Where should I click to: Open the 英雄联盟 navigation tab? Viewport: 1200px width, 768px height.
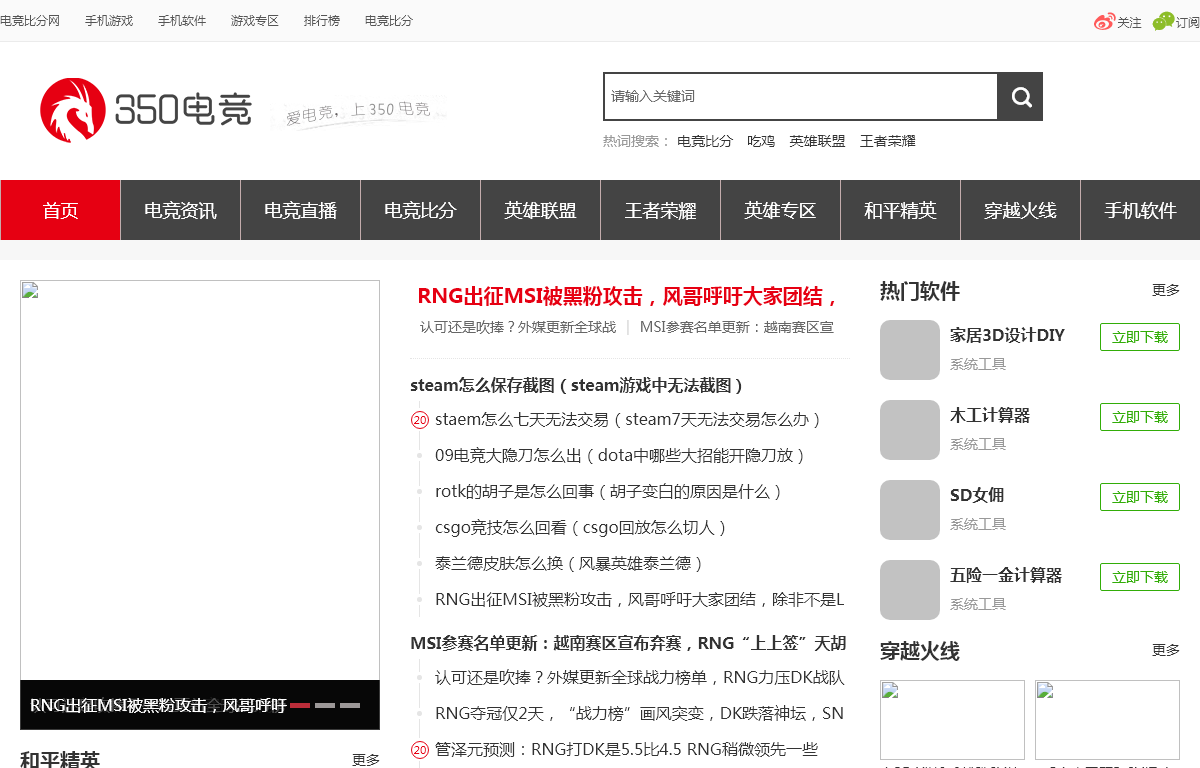click(540, 210)
